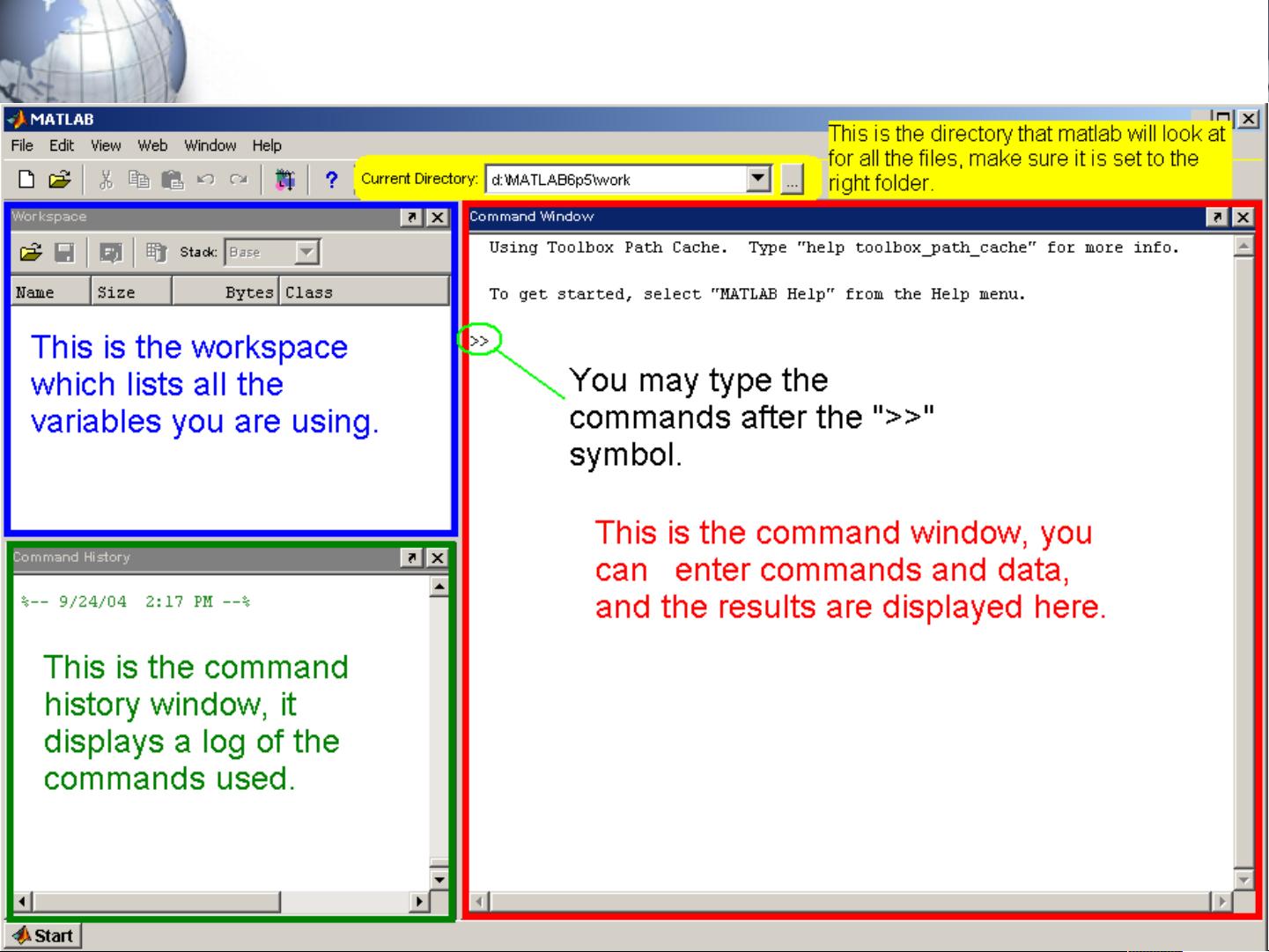Save workspace with the disk icon

coord(64,253)
